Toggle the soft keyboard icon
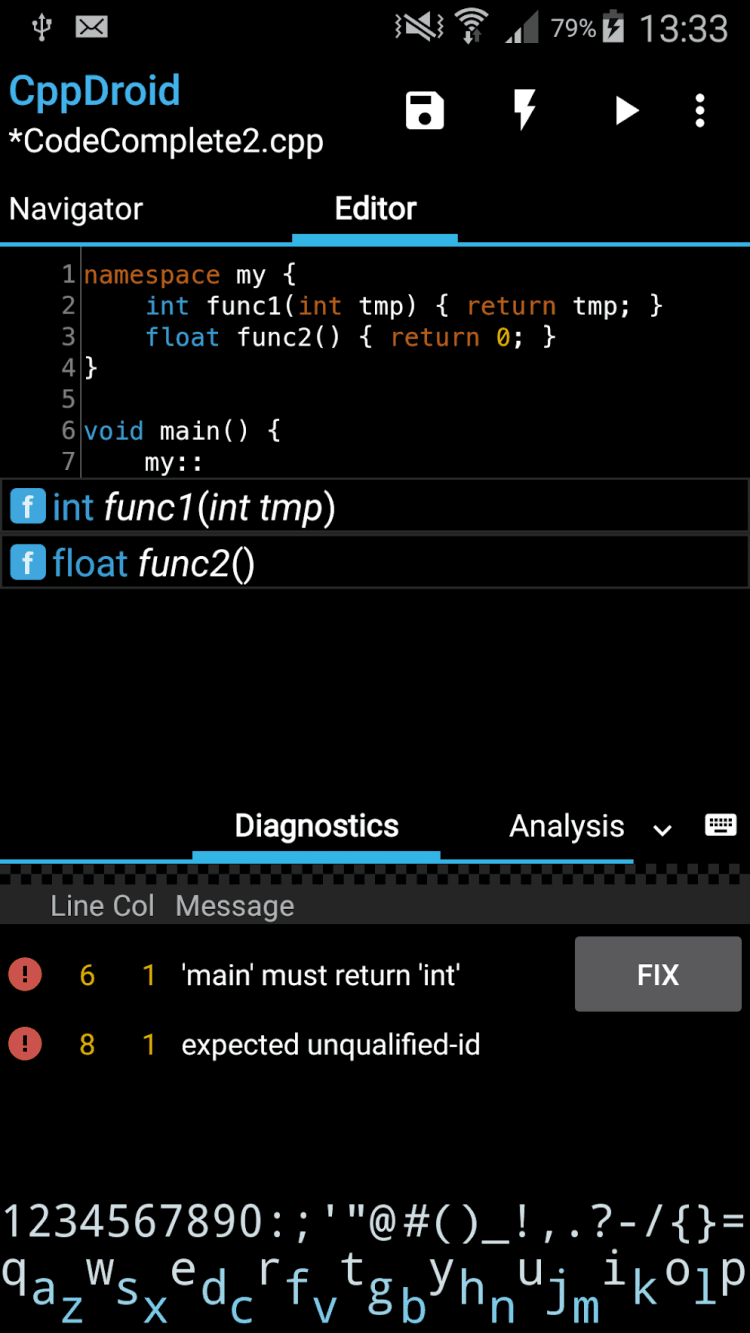750x1333 pixels. (x=720, y=826)
